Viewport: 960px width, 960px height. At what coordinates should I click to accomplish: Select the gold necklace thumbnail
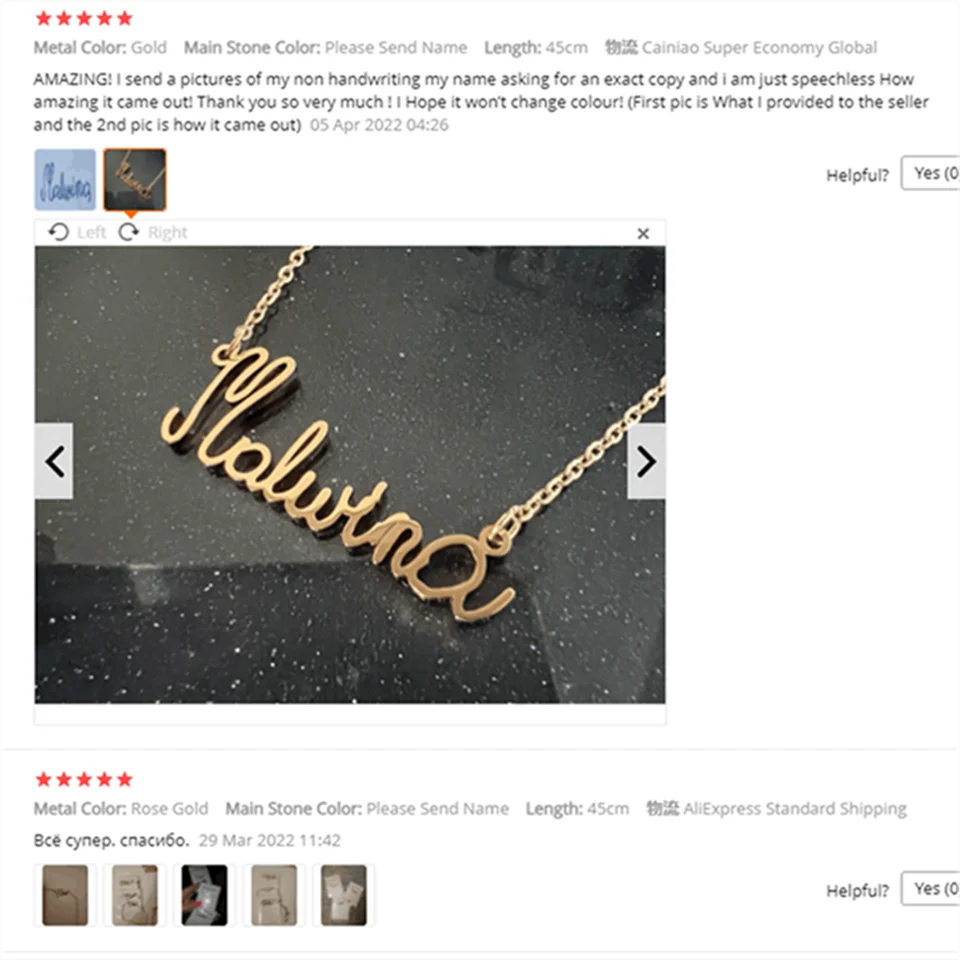[135, 179]
